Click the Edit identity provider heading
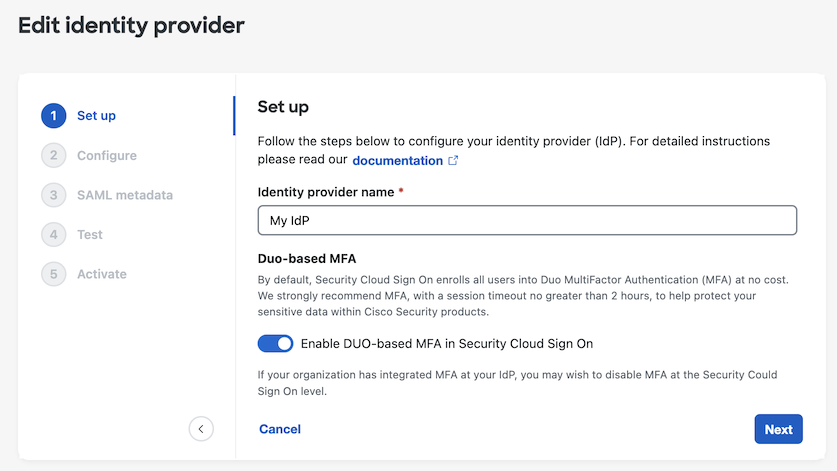 point(131,25)
